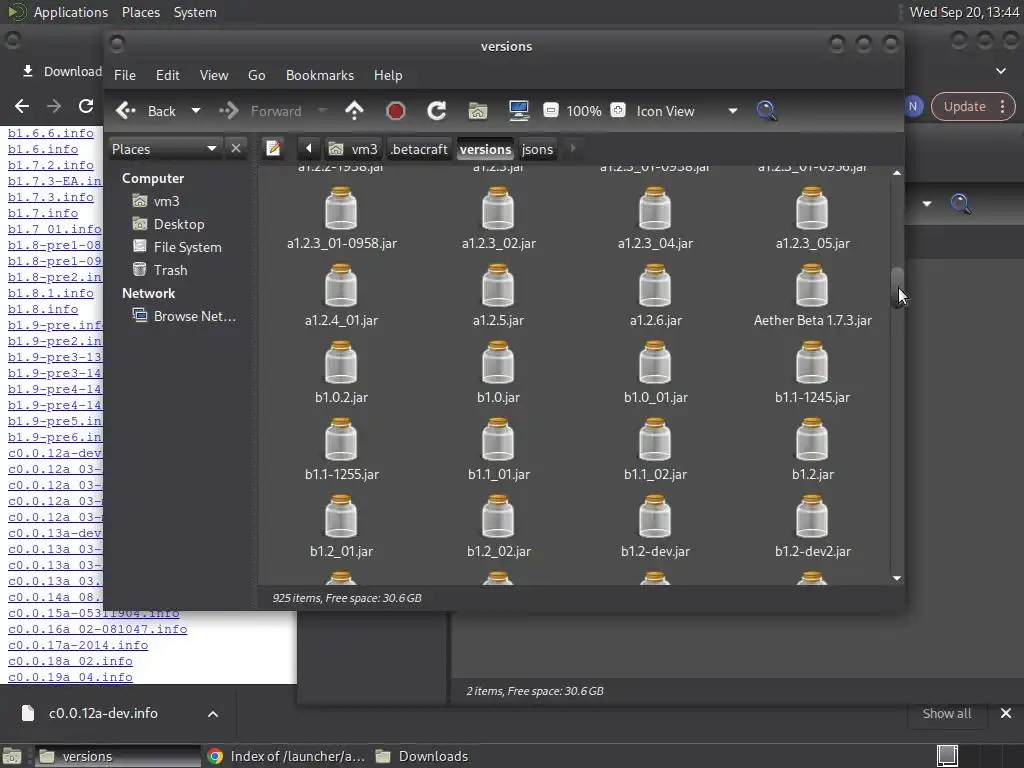Open Desktop in Places sidebar
Image resolution: width=1024 pixels, height=768 pixels.
pos(168,224)
